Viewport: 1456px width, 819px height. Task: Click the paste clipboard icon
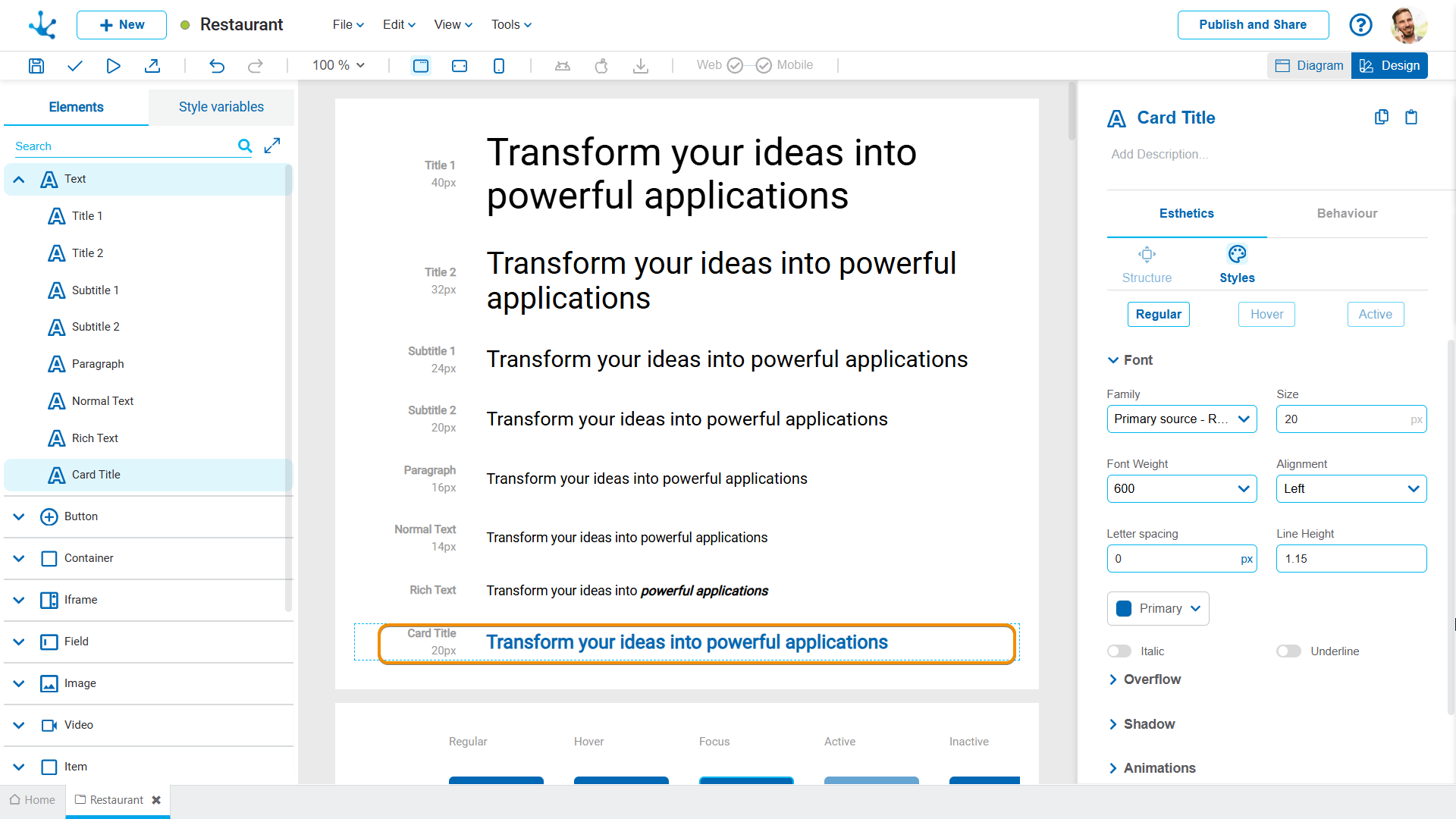1411,117
